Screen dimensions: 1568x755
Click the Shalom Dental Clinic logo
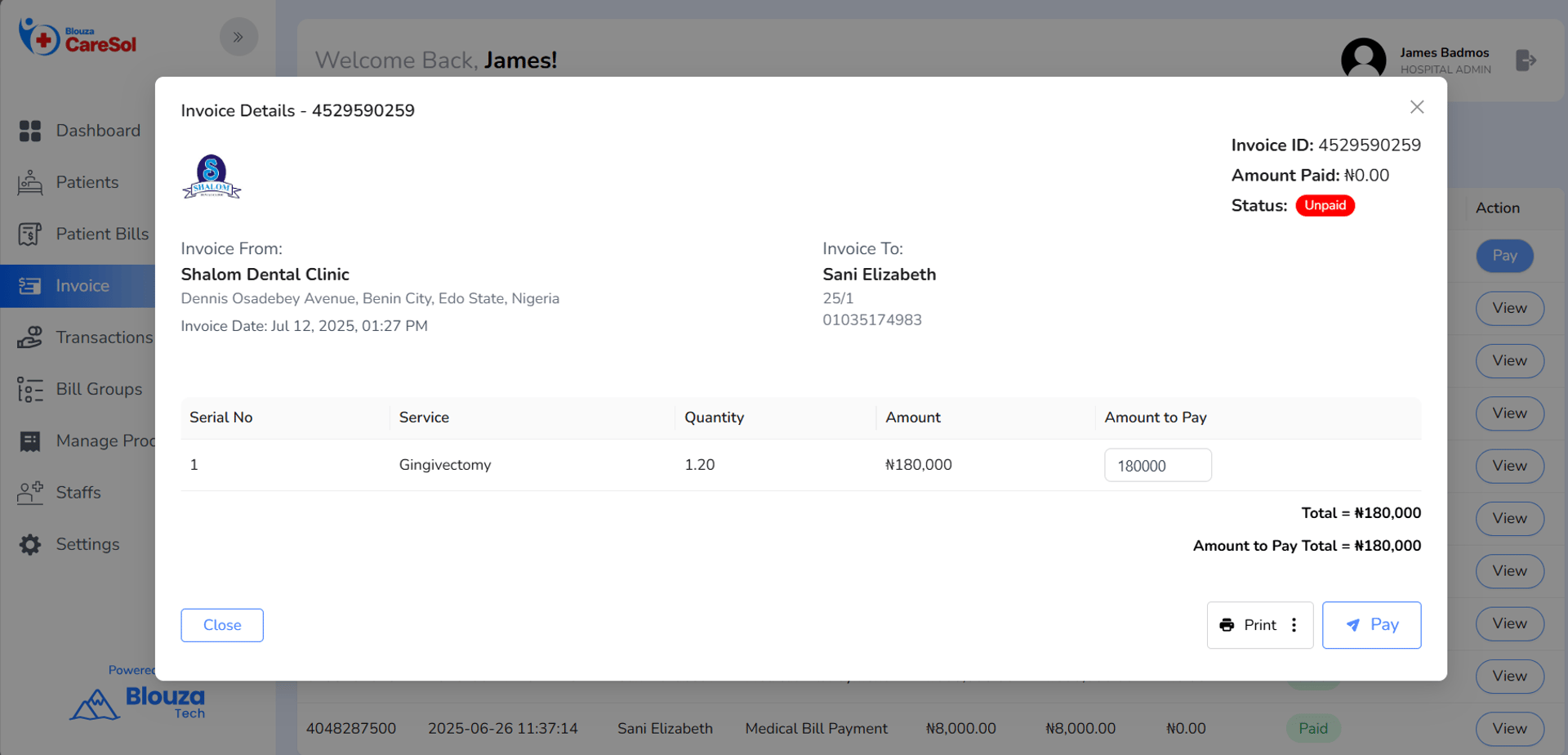(212, 177)
